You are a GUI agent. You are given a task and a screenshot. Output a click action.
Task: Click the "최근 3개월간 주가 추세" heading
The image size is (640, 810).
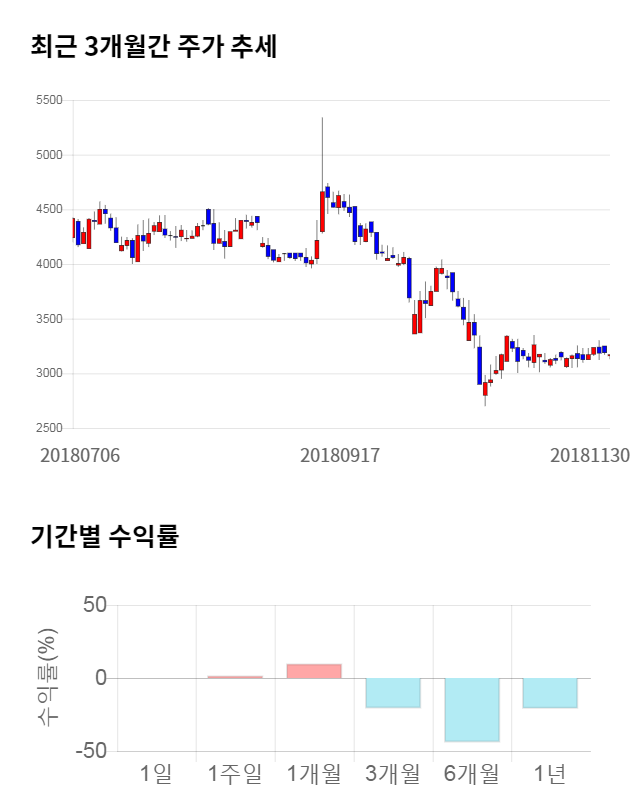(x=154, y=46)
